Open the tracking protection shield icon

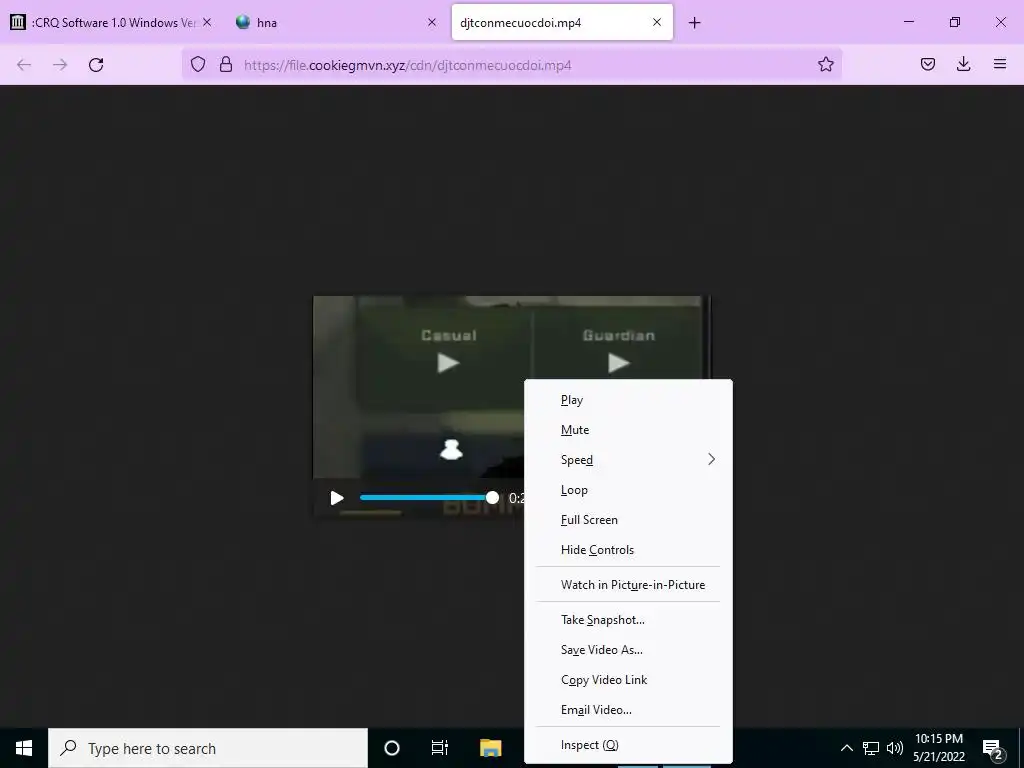coord(198,65)
